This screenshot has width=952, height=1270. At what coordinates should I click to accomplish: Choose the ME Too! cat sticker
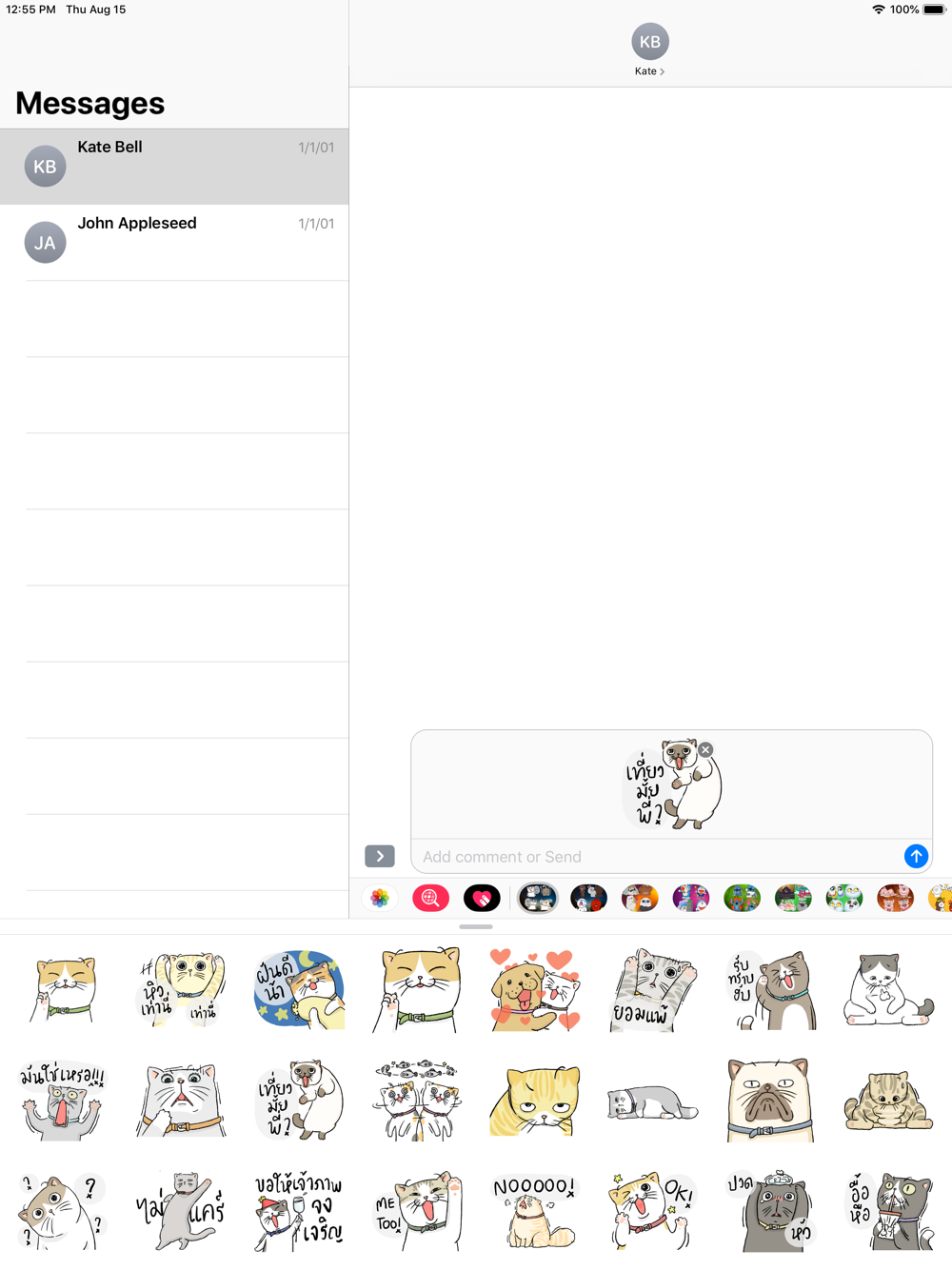pyautogui.click(x=417, y=1211)
